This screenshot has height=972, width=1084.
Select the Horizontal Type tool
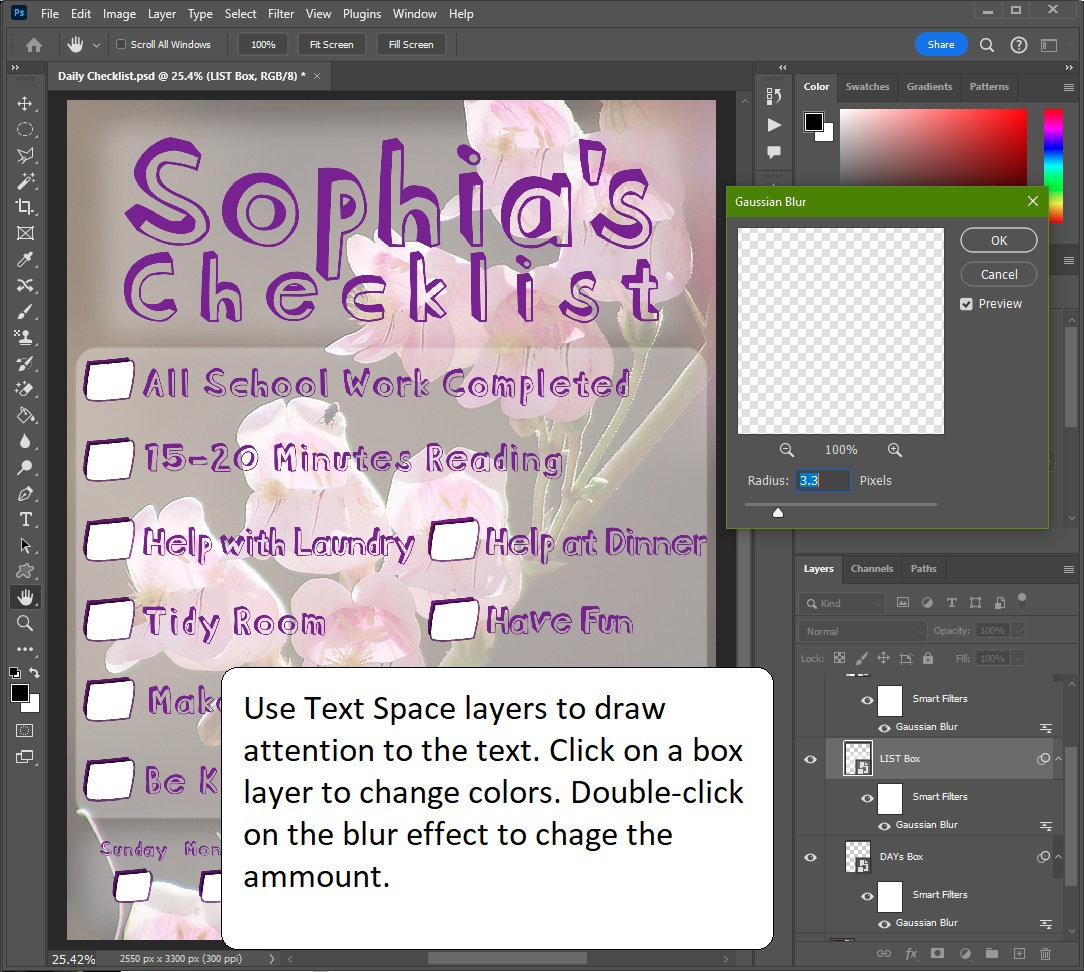click(26, 519)
